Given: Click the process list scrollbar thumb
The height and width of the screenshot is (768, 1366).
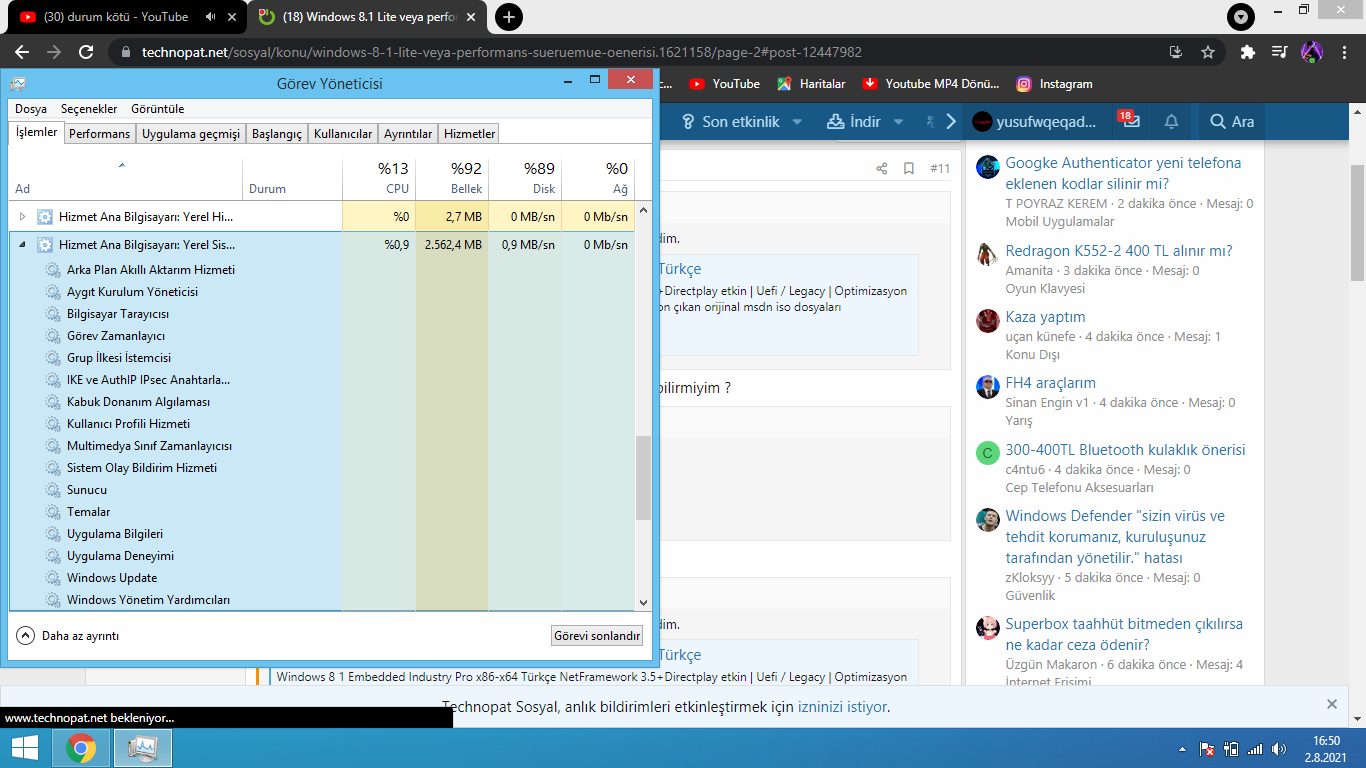Looking at the screenshot, I should pos(643,478).
